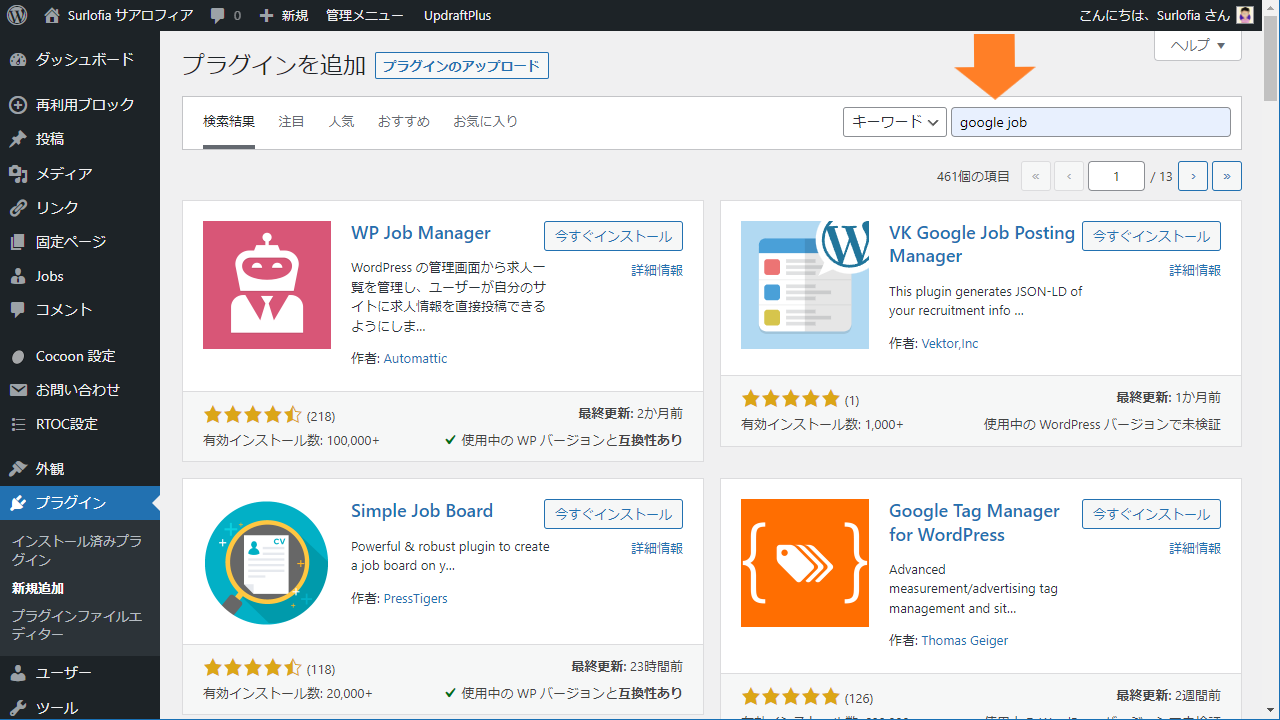The image size is (1280, 720).
Task: Open the キーワード search type dropdown
Action: [895, 122]
